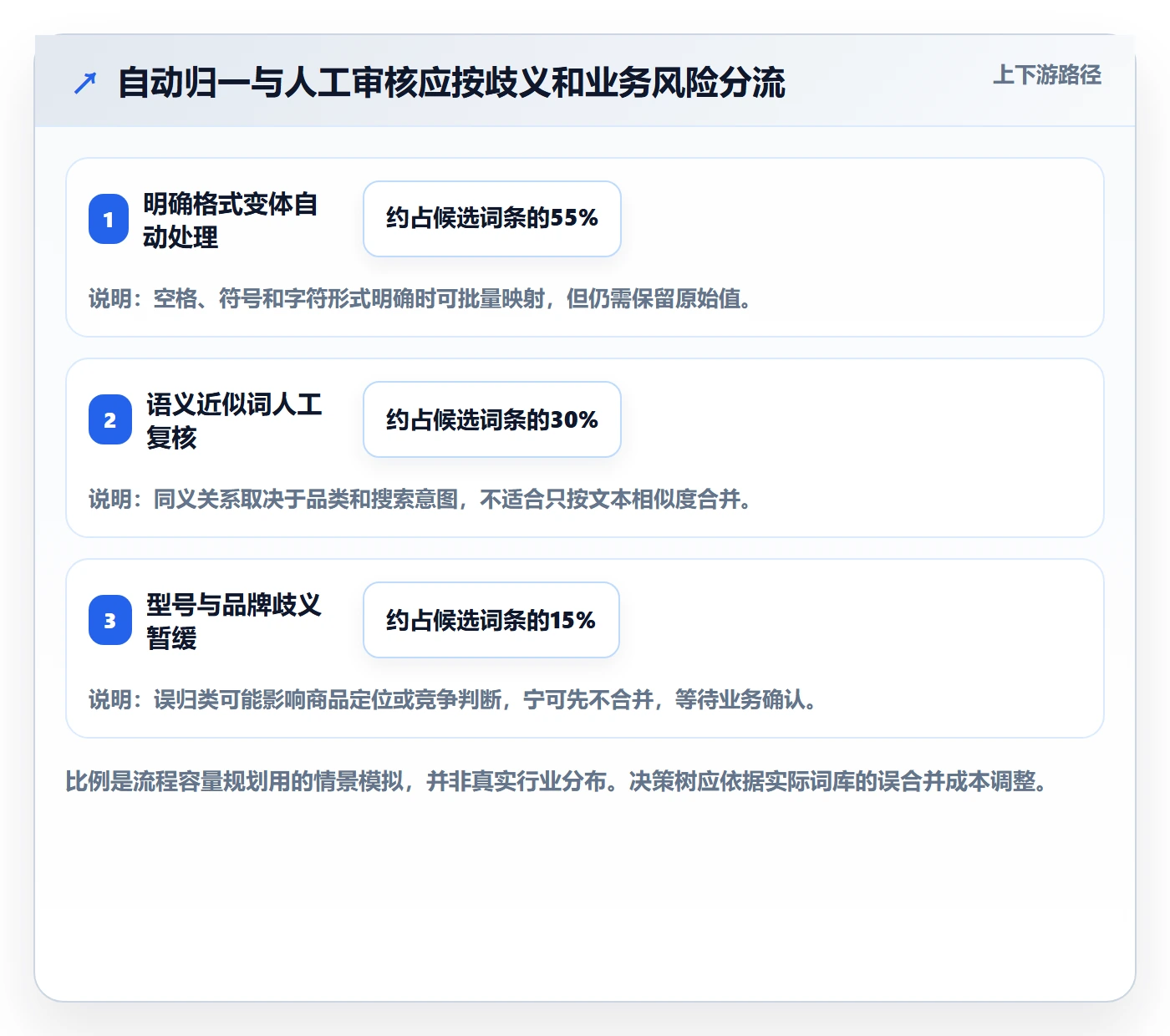The width and height of the screenshot is (1170, 1036).
Task: Click the note starting 说明：同义关系取决于品类
Action: 420,499
